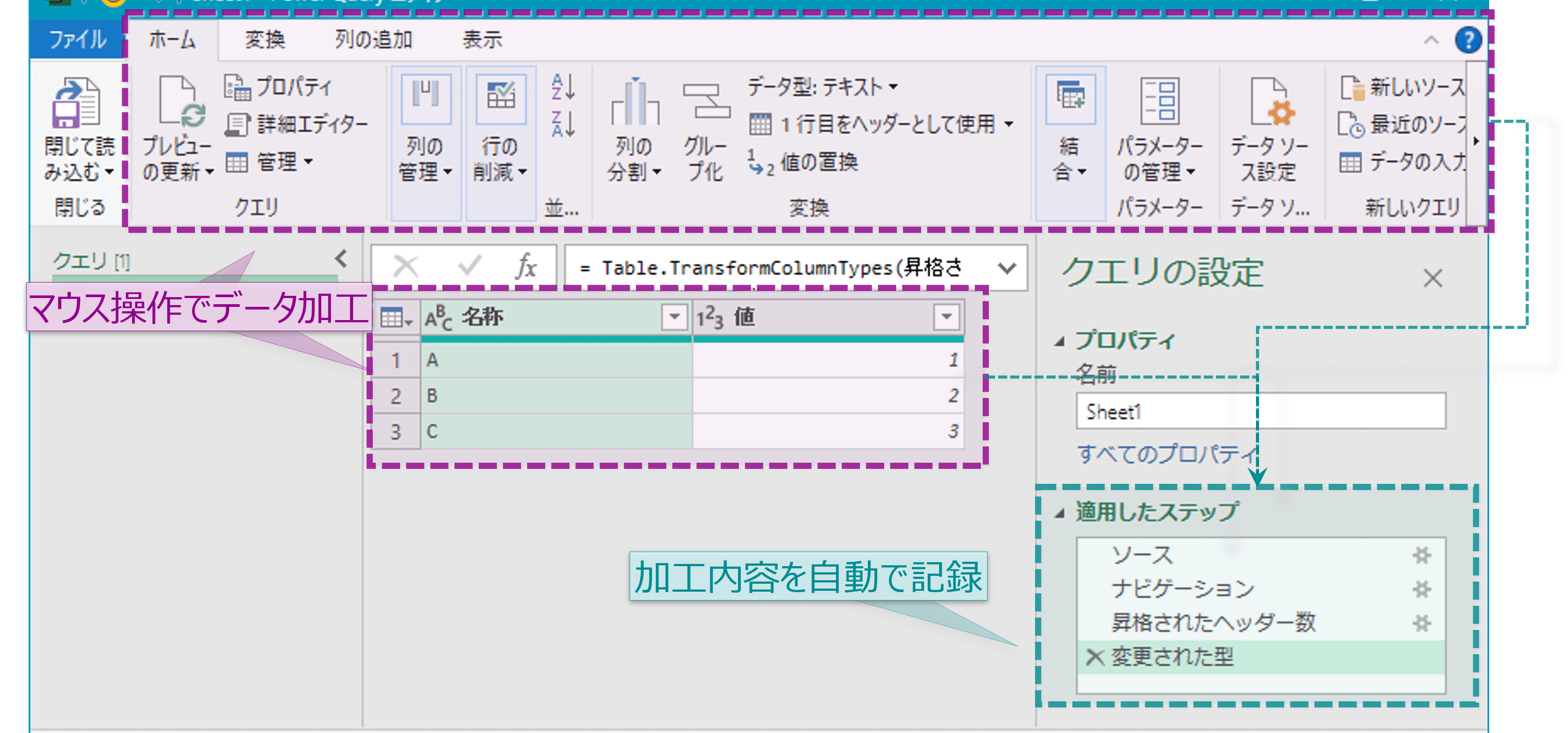Open the filter dropdown on the 値 column

(945, 316)
